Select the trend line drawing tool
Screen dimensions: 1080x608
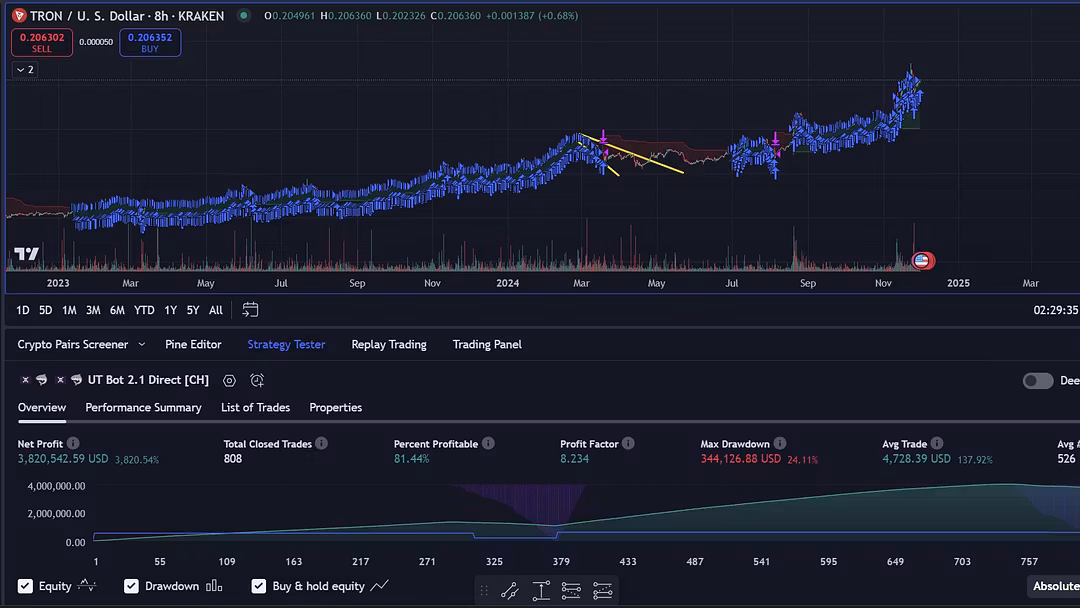[510, 590]
